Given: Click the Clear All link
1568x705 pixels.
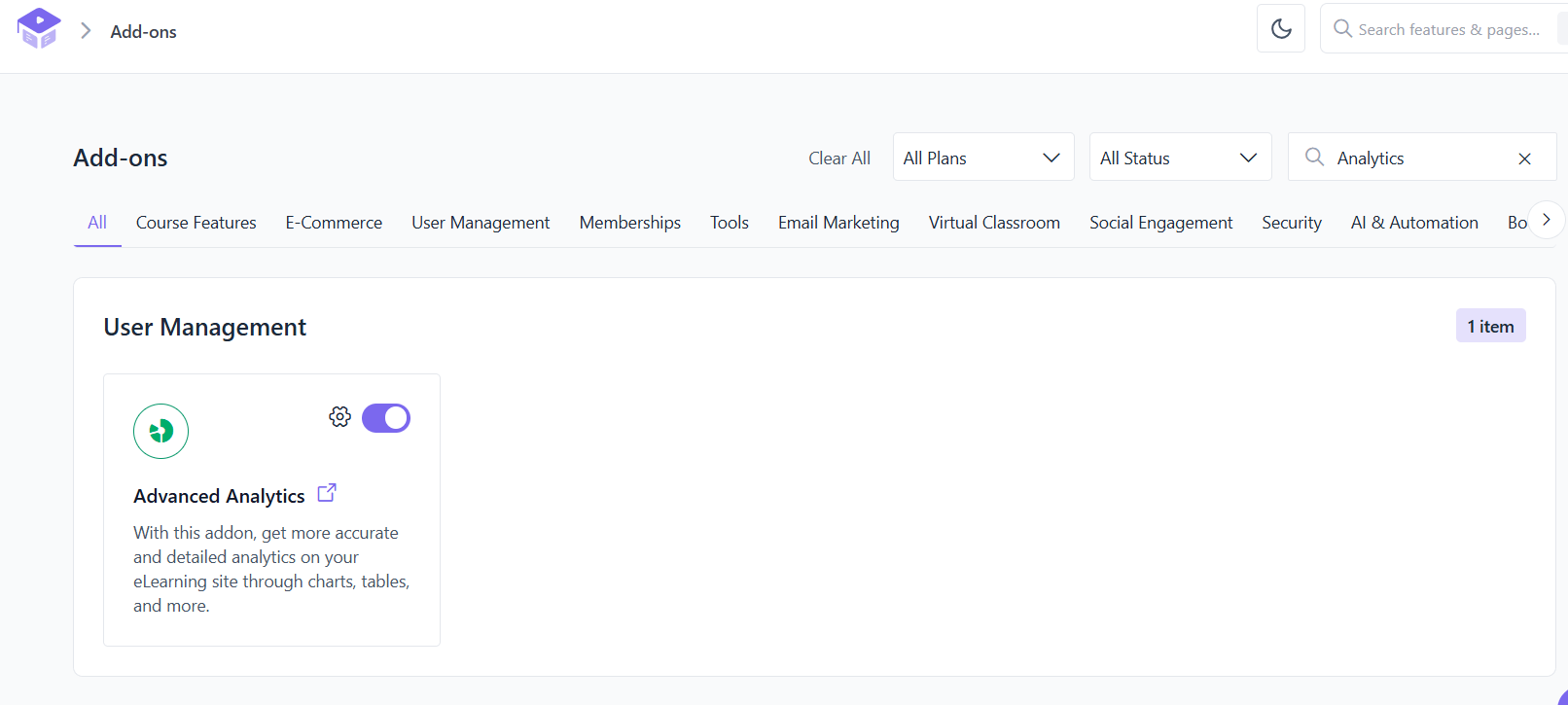Looking at the screenshot, I should tap(839, 159).
